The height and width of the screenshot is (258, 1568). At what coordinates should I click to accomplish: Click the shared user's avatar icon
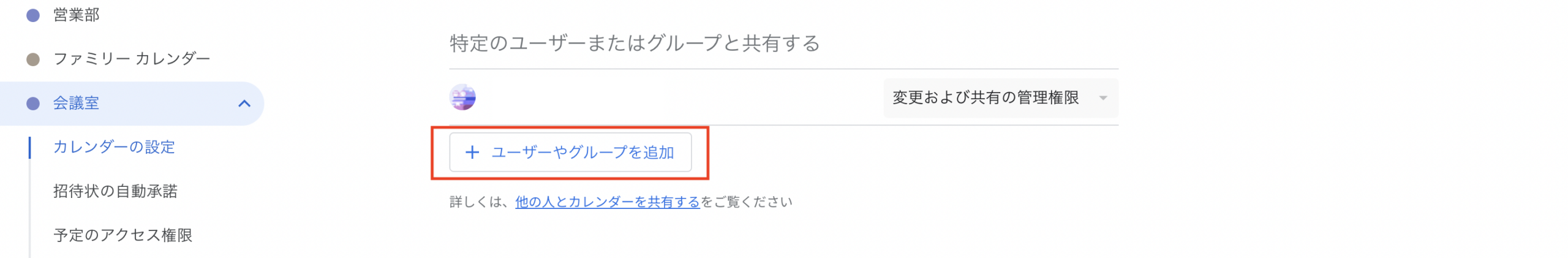(462, 97)
